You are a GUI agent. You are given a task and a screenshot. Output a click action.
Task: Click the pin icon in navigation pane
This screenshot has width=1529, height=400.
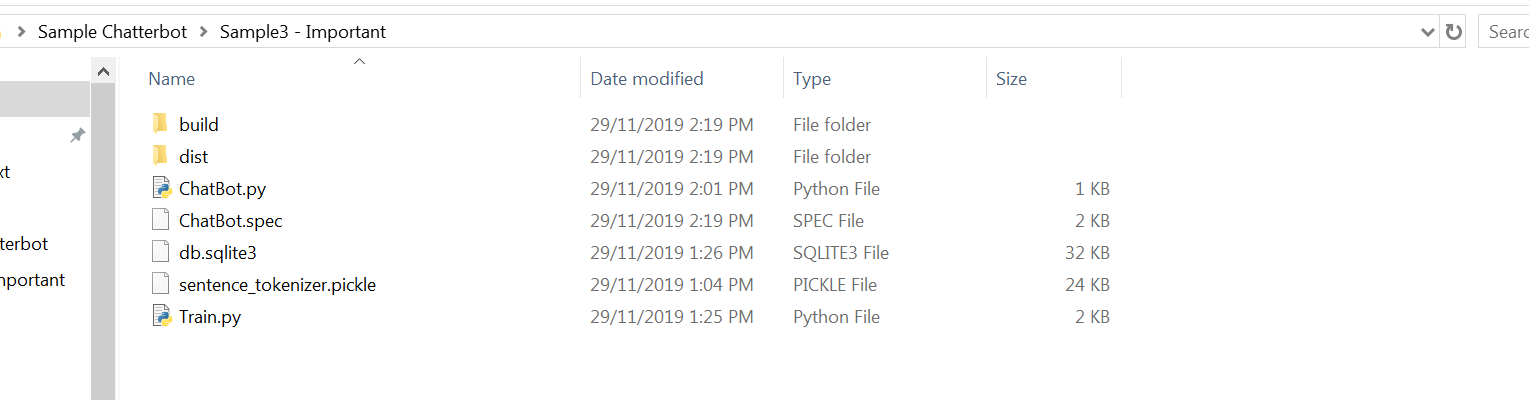coord(77,135)
